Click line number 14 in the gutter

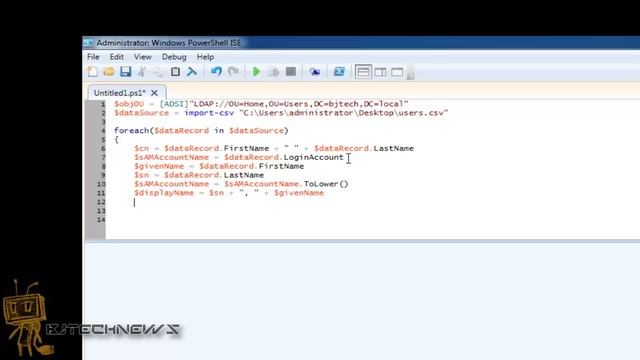tap(101, 220)
